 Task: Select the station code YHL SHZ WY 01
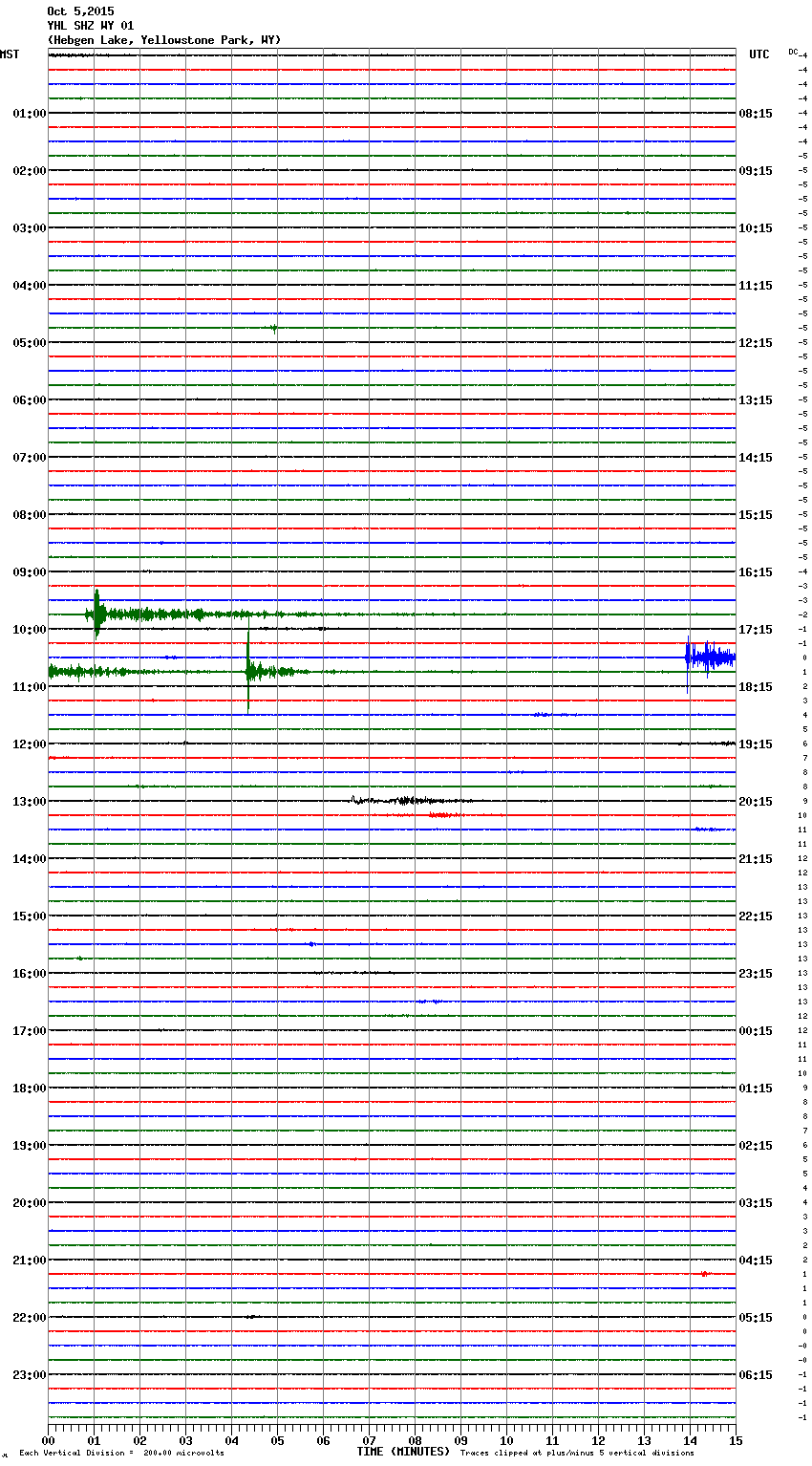[91, 26]
